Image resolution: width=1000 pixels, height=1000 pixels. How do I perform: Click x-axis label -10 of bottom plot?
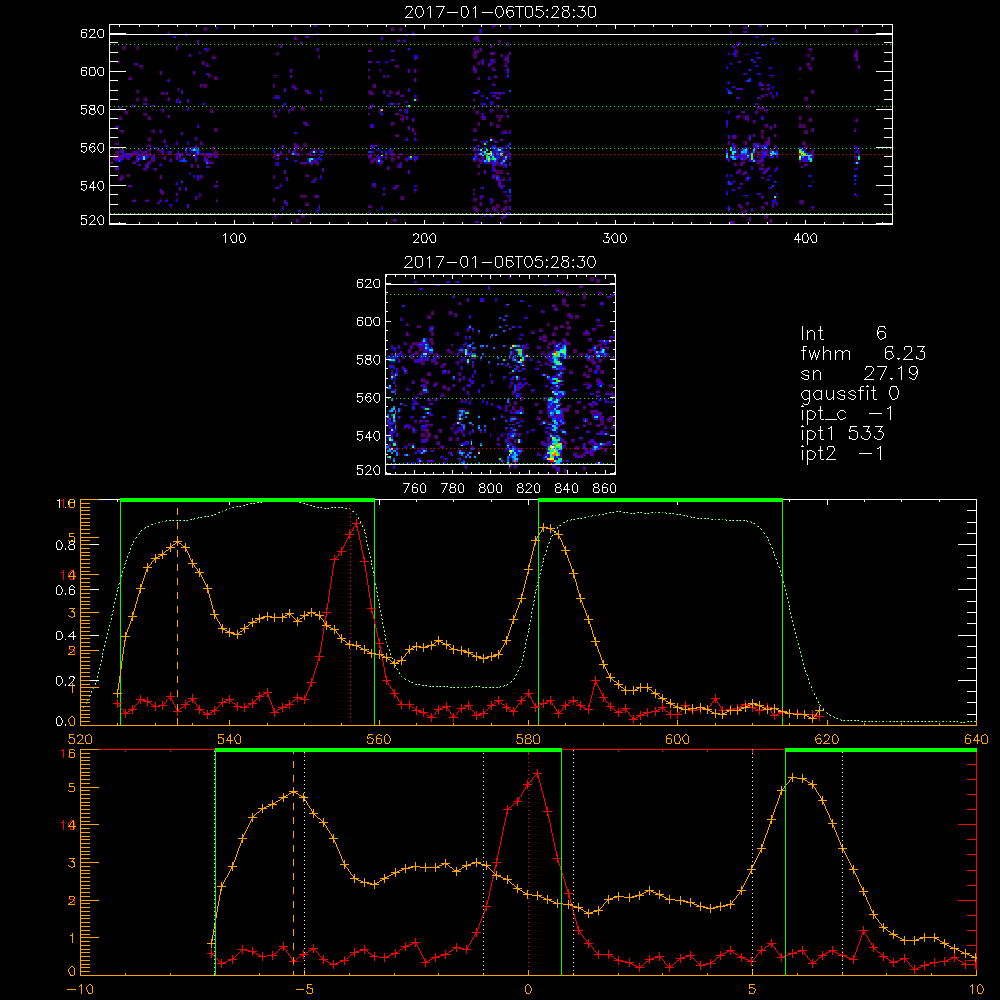coord(80,989)
